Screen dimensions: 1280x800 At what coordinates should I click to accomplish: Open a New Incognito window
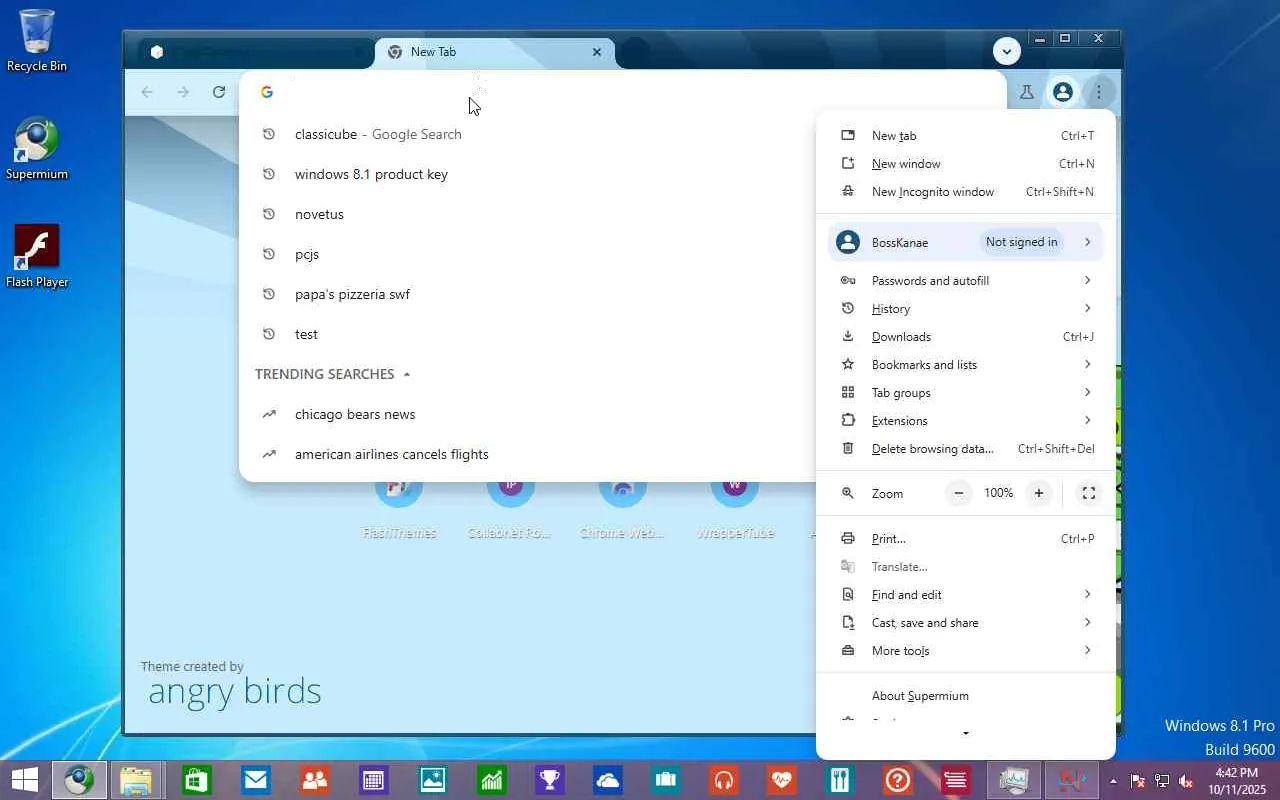(x=966, y=192)
